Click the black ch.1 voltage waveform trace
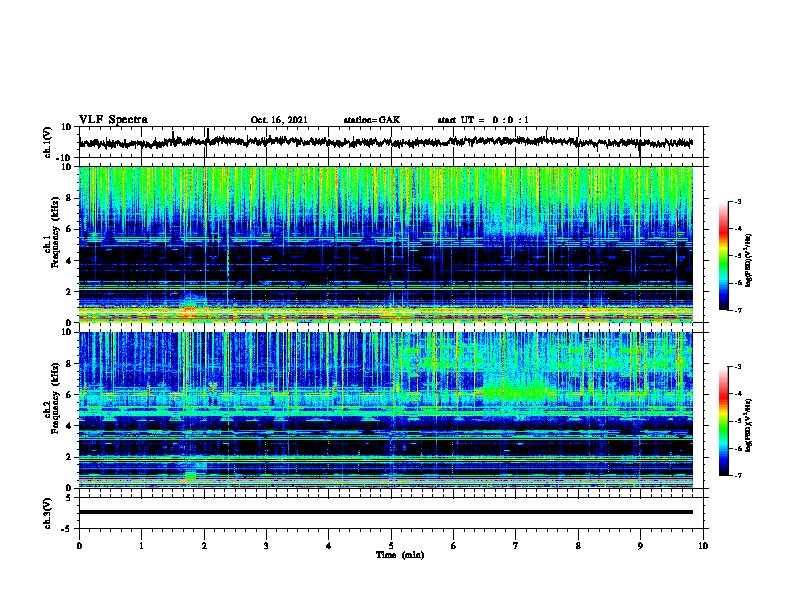Screen dimensions: 792x612 pyautogui.click(x=385, y=142)
